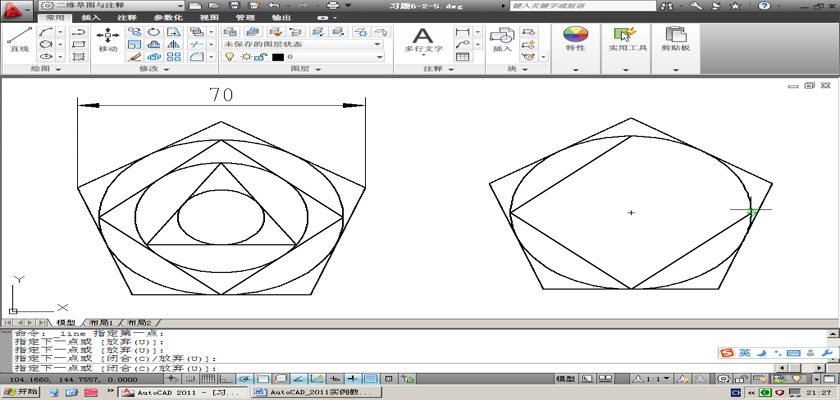Image resolution: width=840 pixels, height=400 pixels.
Task: Toggle Ortho mode in status bar
Action: [x=227, y=379]
